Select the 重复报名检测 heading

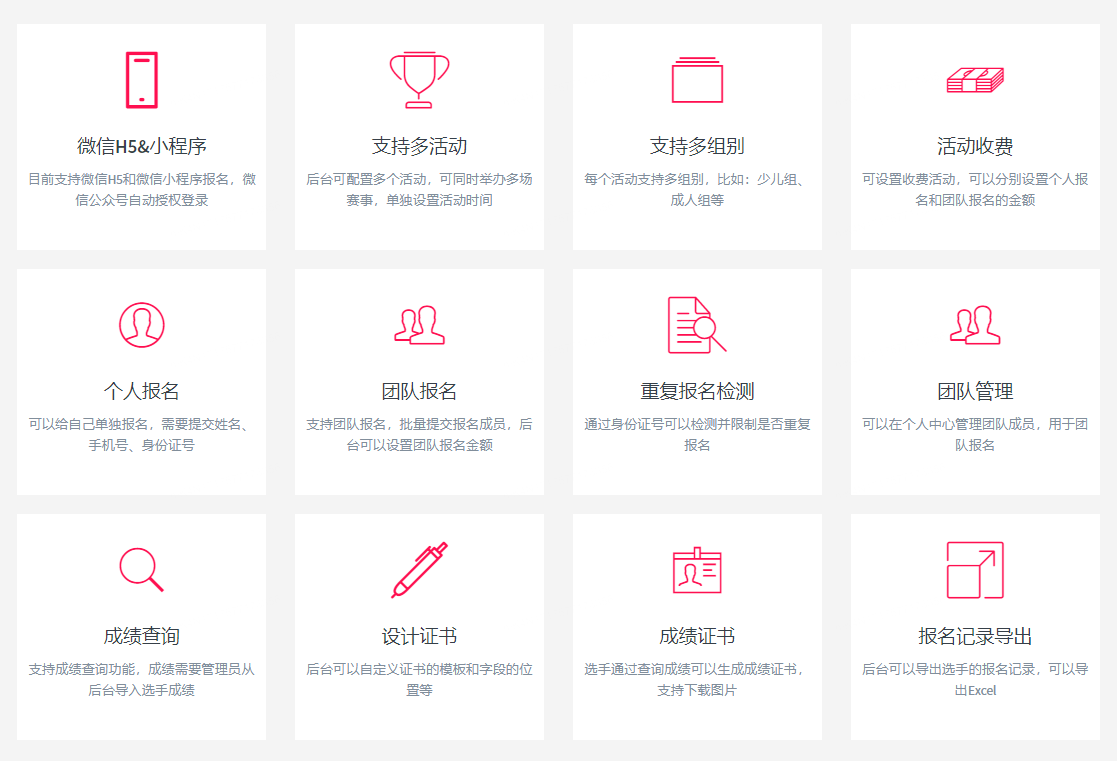(x=697, y=391)
